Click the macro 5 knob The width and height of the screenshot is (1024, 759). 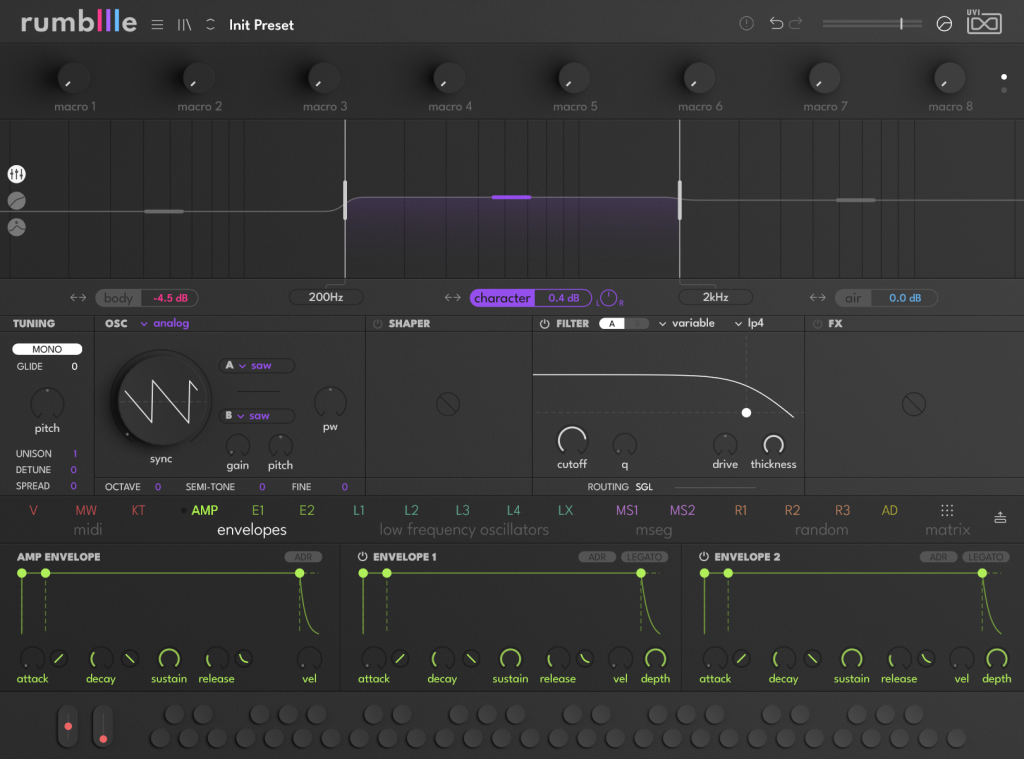click(x=573, y=78)
